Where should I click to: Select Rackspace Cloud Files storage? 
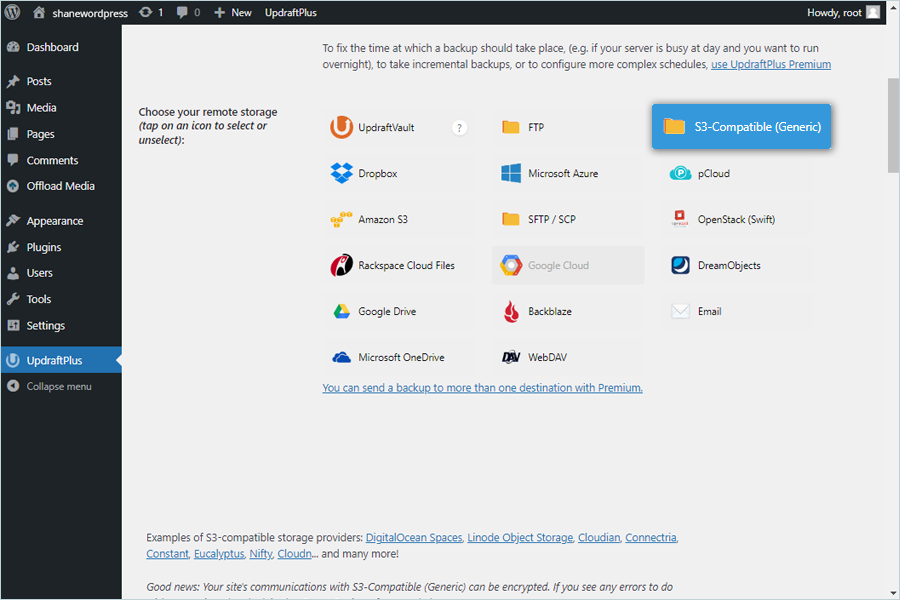point(398,265)
